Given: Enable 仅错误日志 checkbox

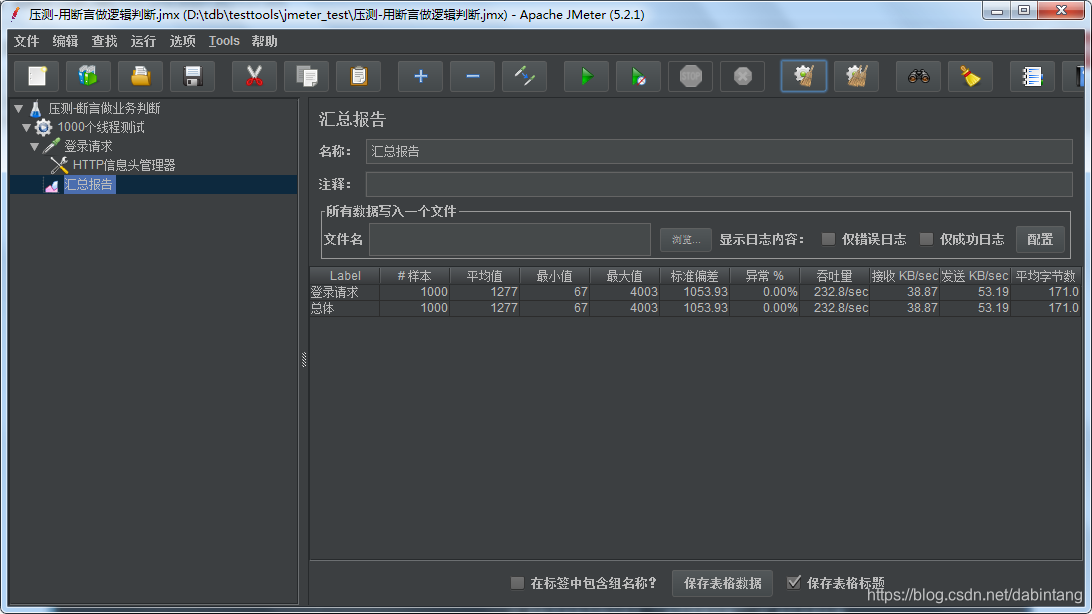Looking at the screenshot, I should pos(828,239).
